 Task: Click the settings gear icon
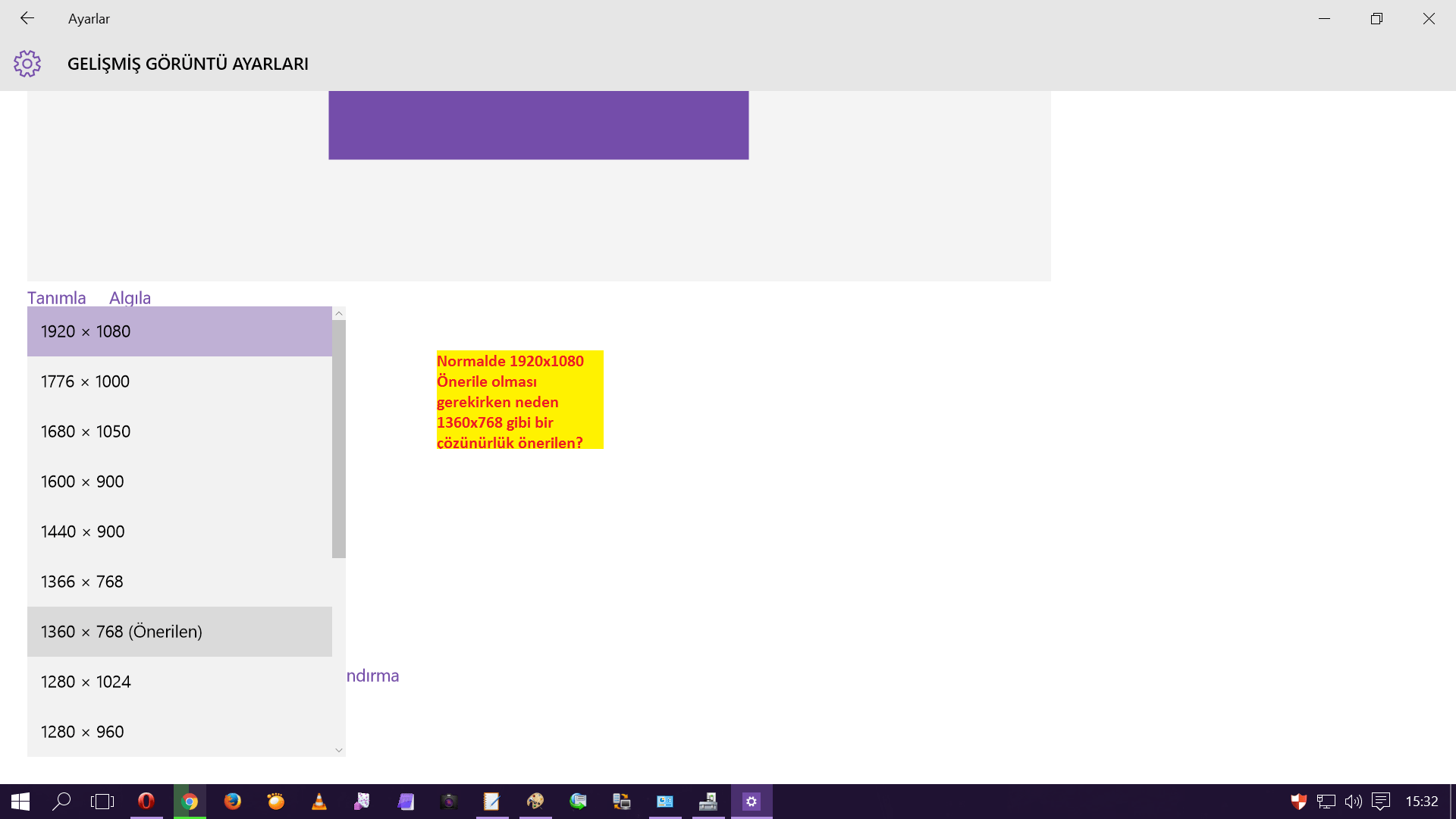(27, 64)
